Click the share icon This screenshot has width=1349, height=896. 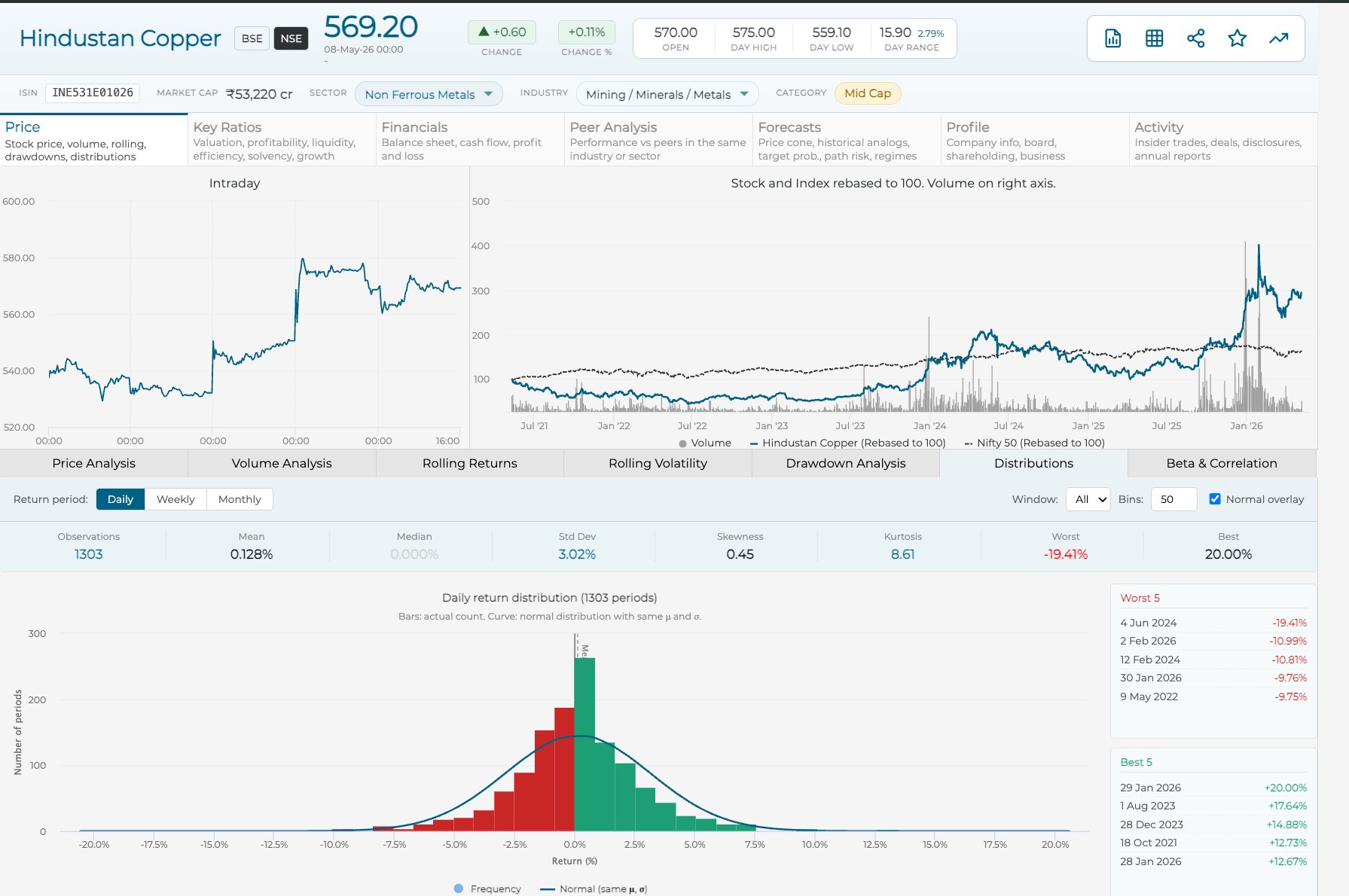(1195, 38)
